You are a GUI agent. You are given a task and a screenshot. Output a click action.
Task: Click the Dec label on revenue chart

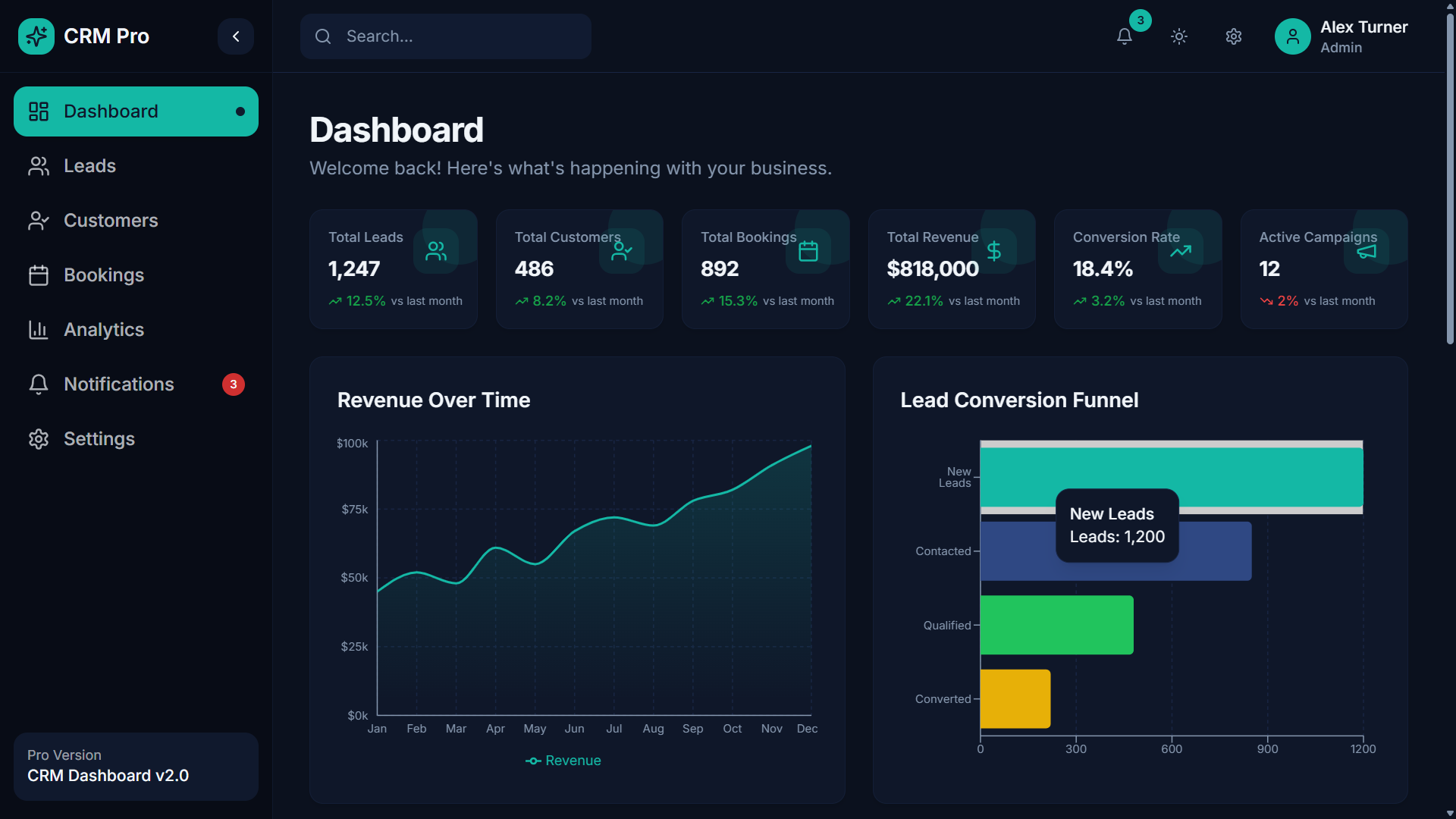coord(807,729)
